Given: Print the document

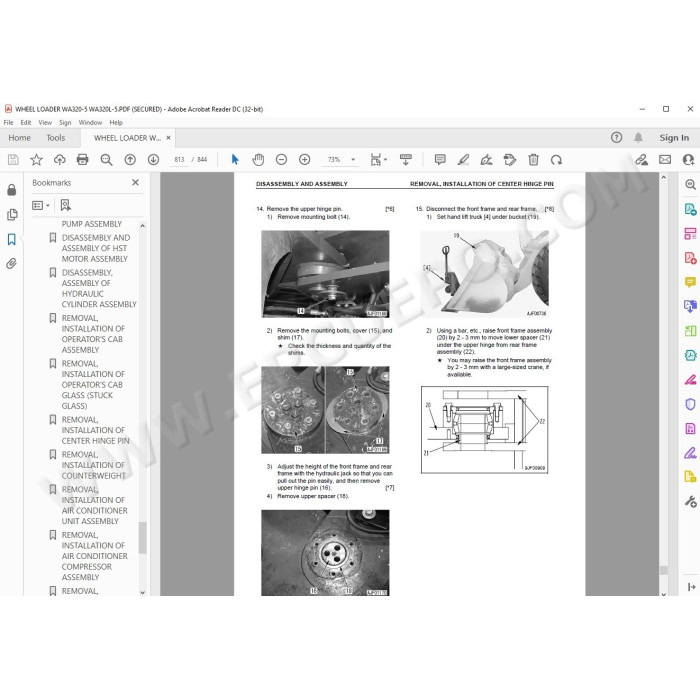Looking at the screenshot, I should tap(83, 159).
